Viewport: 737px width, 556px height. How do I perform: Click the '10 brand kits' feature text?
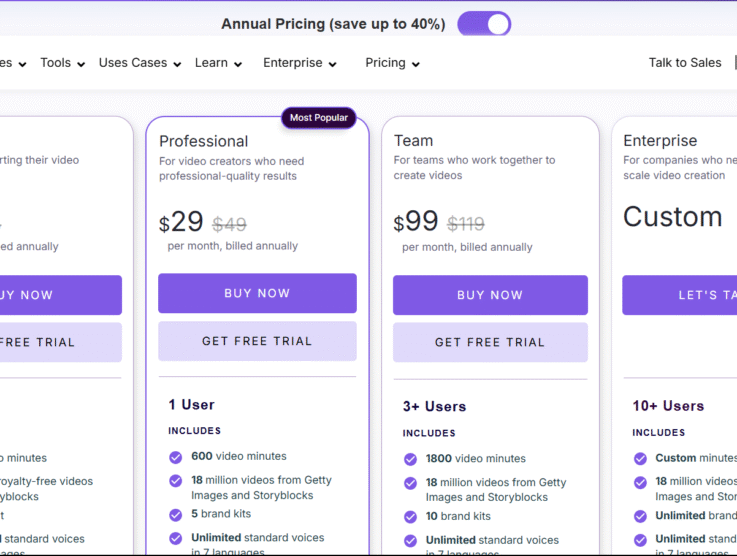click(458, 517)
